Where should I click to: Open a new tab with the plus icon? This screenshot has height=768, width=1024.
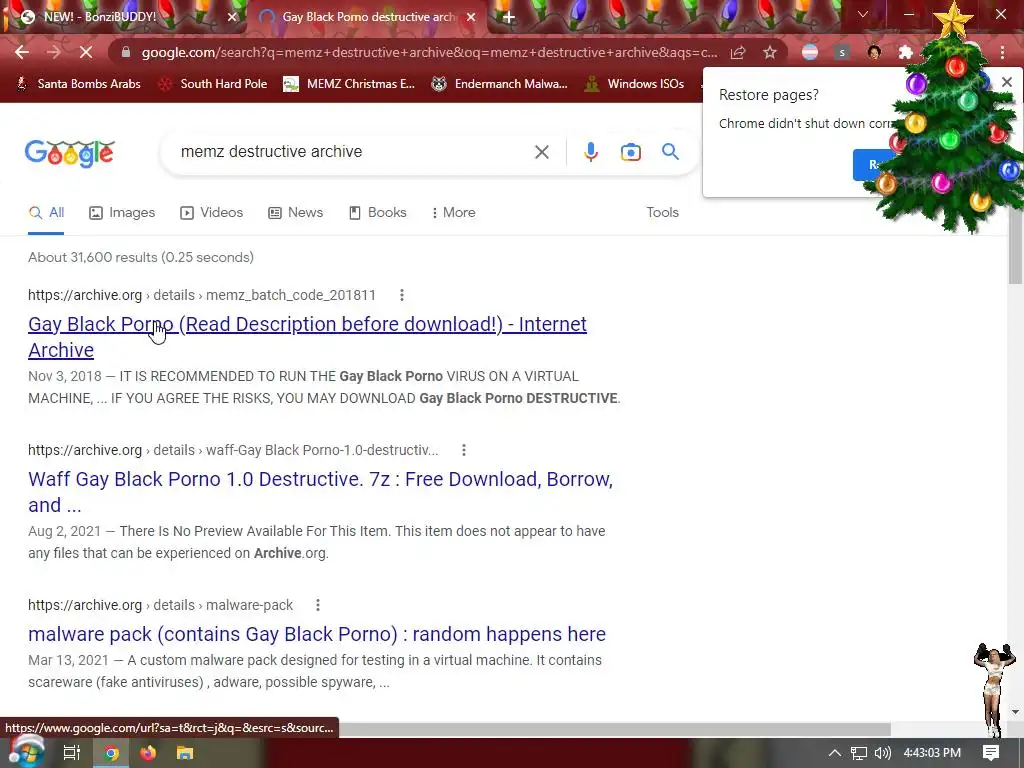click(509, 17)
